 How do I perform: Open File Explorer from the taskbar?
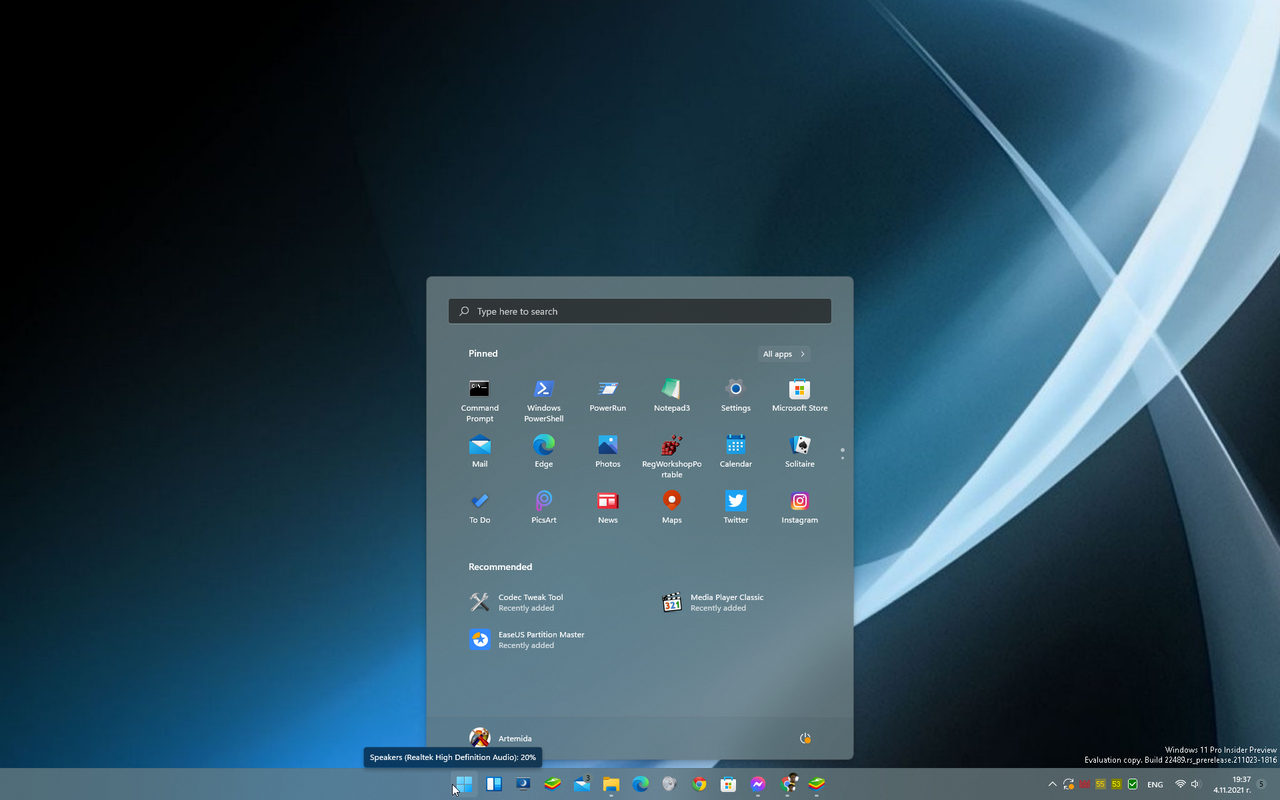point(611,784)
